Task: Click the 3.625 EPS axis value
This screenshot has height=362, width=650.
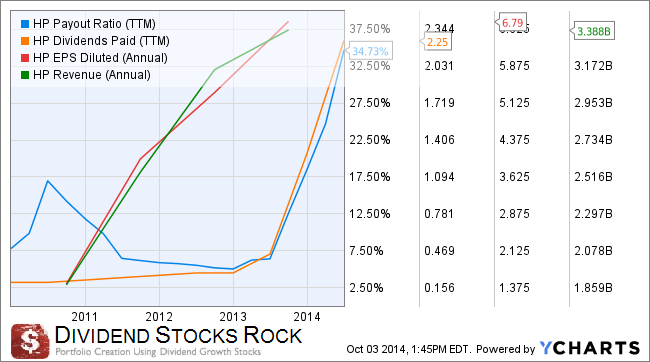Action: click(514, 177)
